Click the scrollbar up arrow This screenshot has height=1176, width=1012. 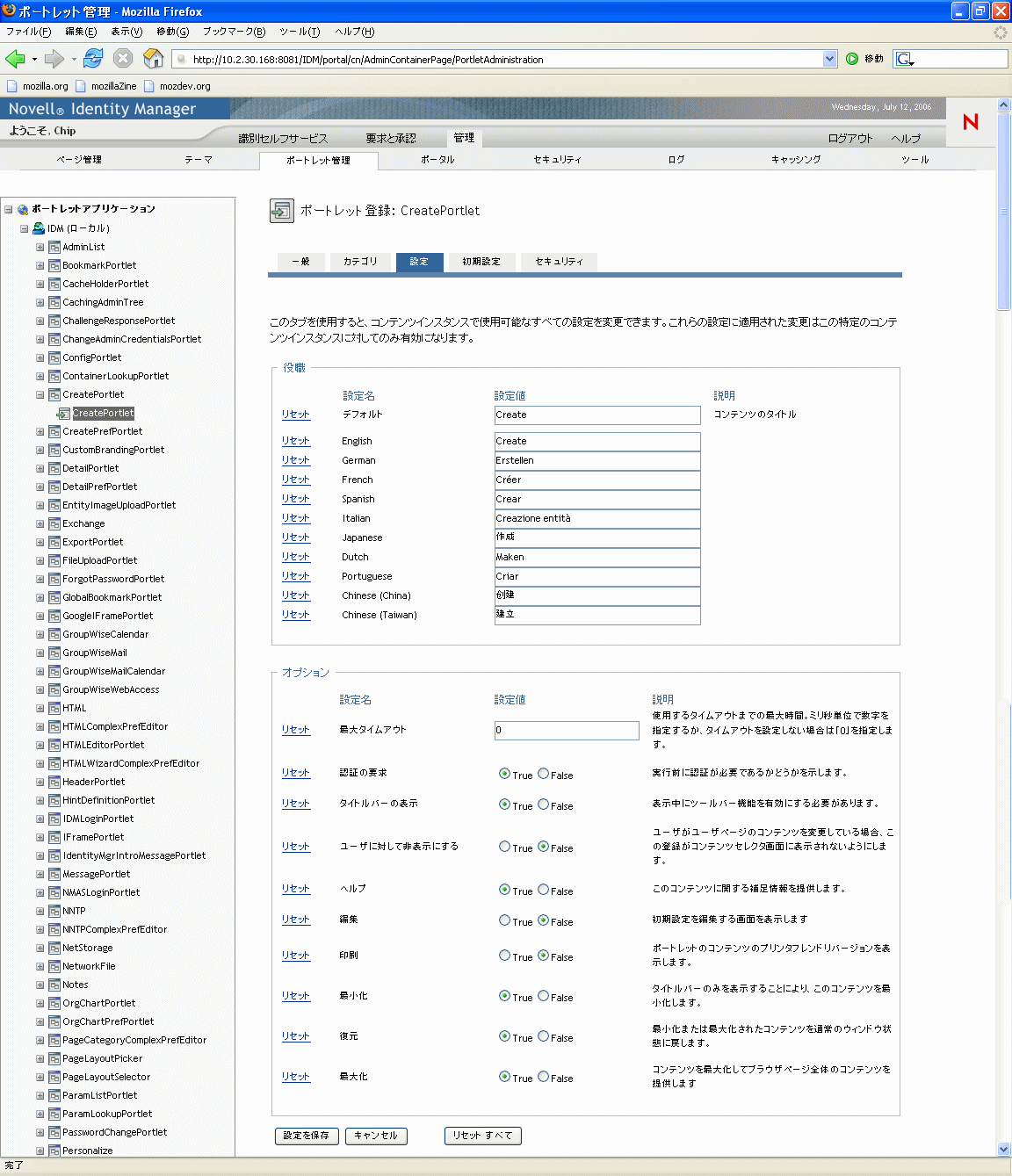coord(1004,105)
